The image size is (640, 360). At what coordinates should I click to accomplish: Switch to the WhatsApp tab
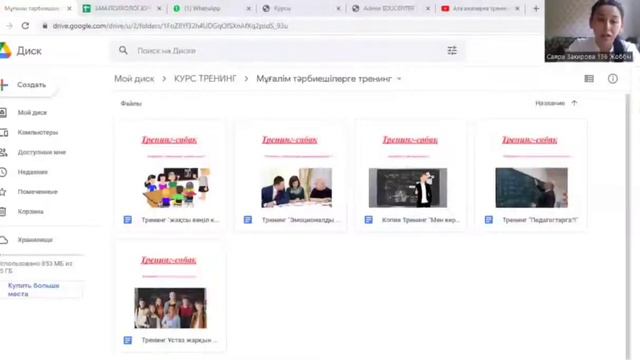pyautogui.click(x=210, y=9)
